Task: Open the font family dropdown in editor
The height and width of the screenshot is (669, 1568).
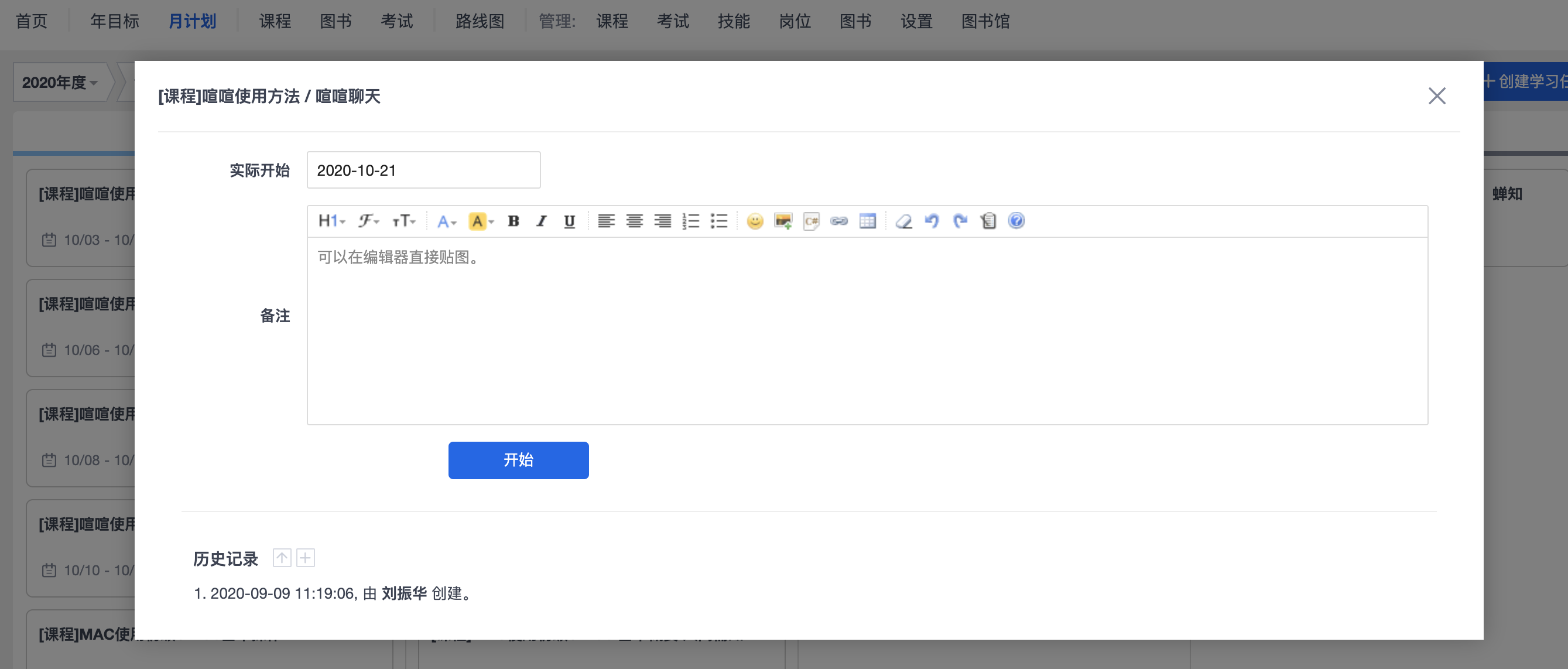Action: (x=368, y=221)
